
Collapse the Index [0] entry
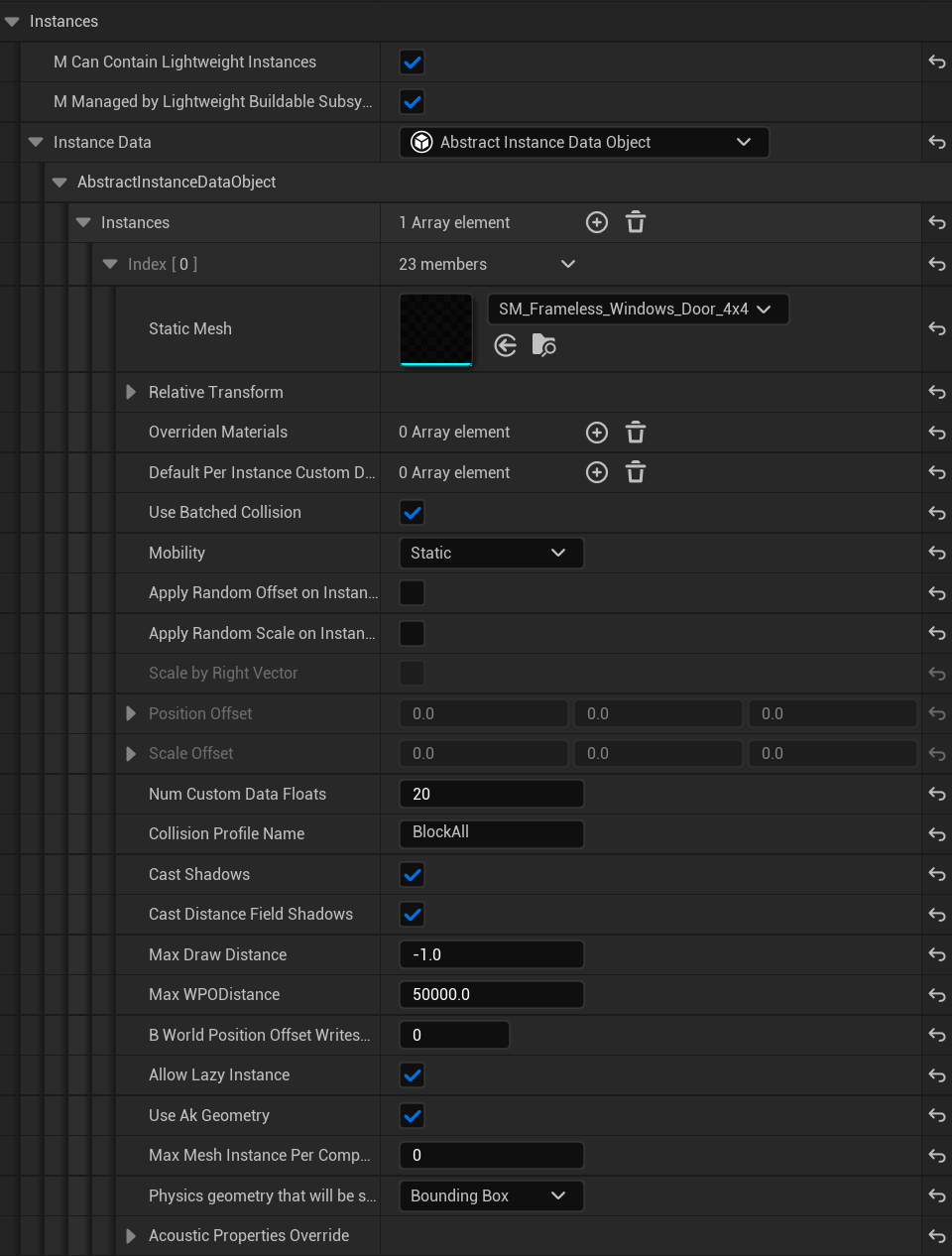coord(110,265)
